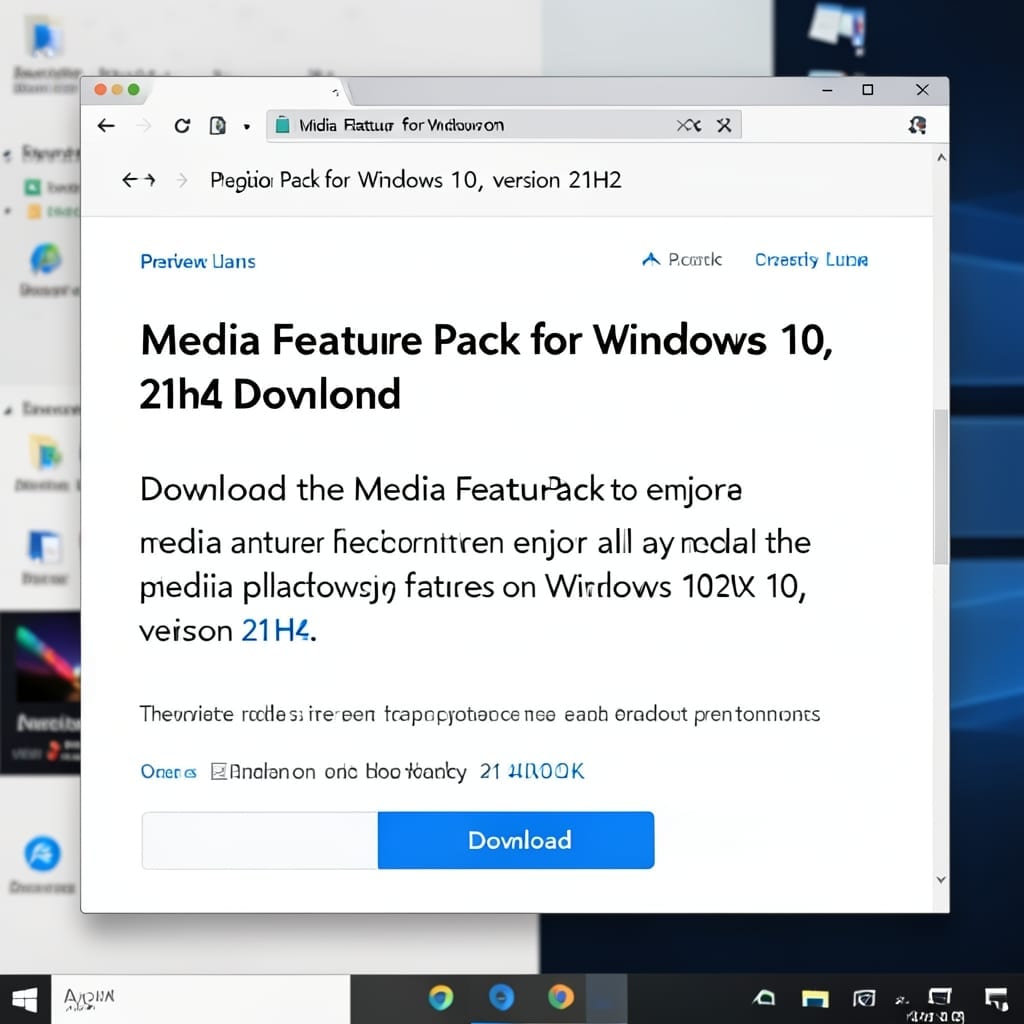
Task: Click the '21H4' version link in paragraph
Action: pyautogui.click(x=275, y=631)
